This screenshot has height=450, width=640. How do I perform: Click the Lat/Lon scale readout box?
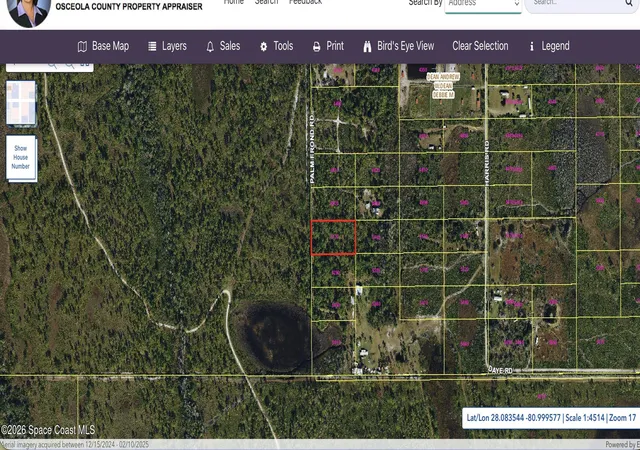coord(551,418)
